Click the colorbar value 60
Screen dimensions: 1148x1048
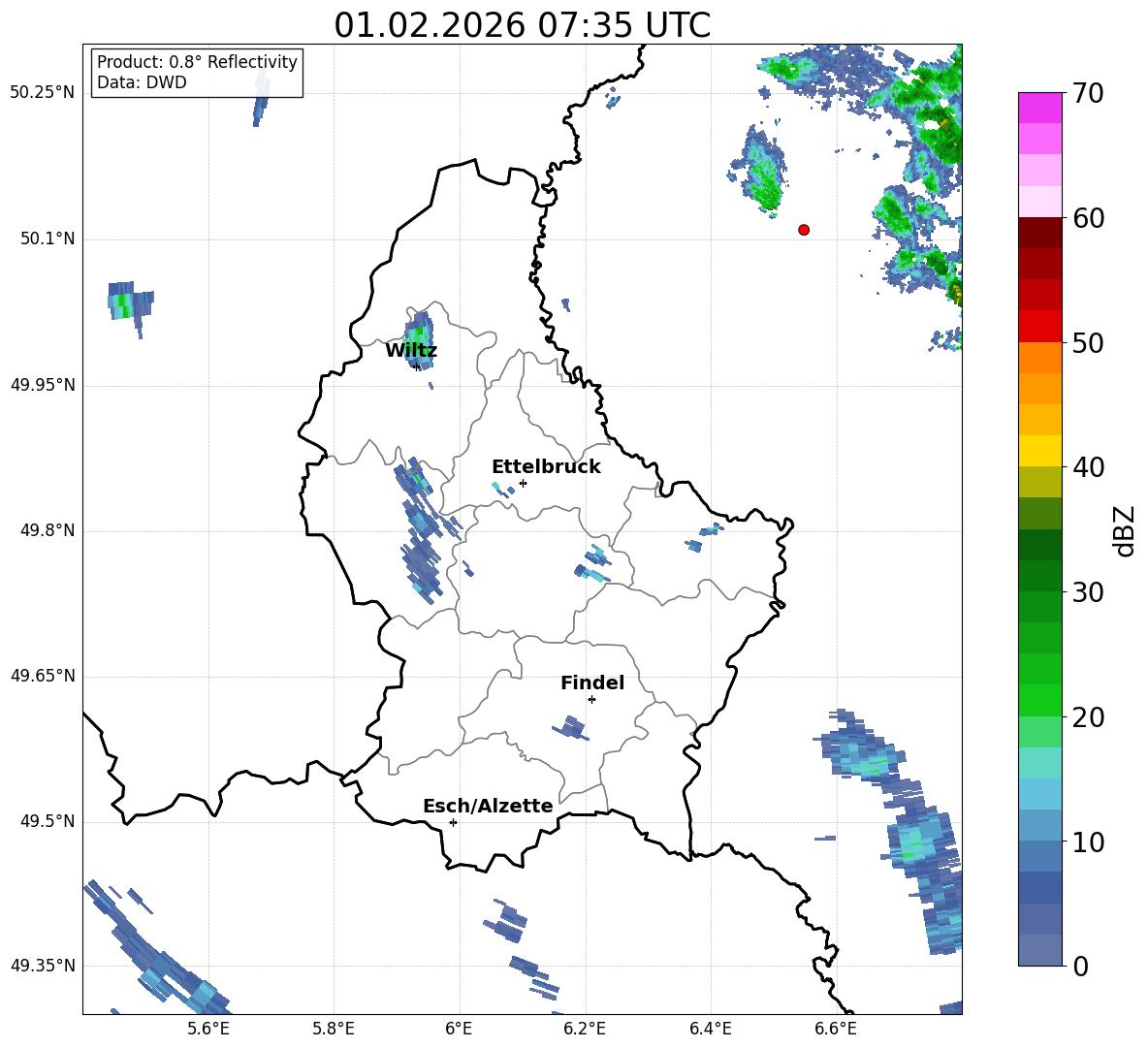[x=1088, y=218]
